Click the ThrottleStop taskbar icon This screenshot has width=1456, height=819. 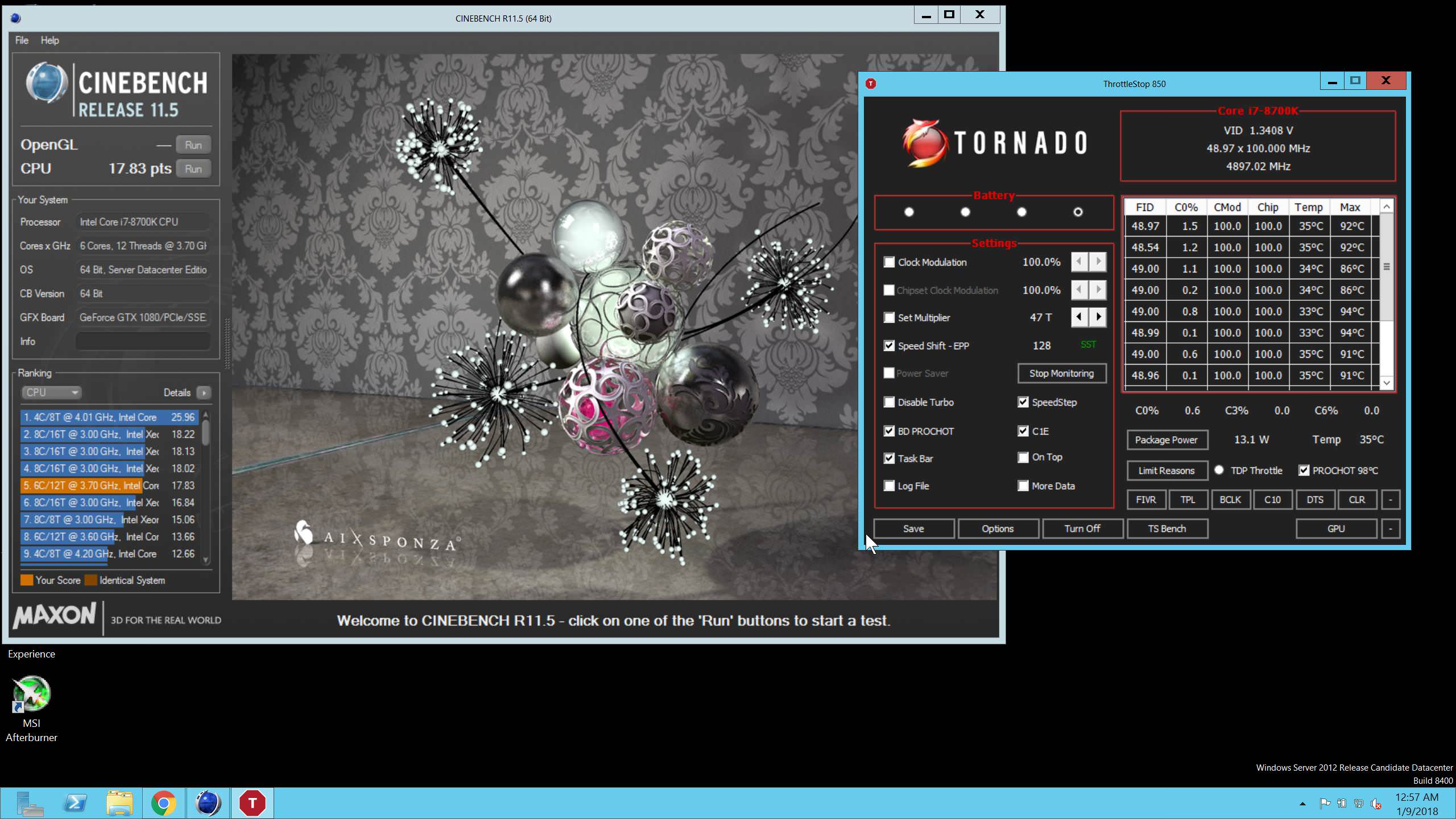(252, 803)
